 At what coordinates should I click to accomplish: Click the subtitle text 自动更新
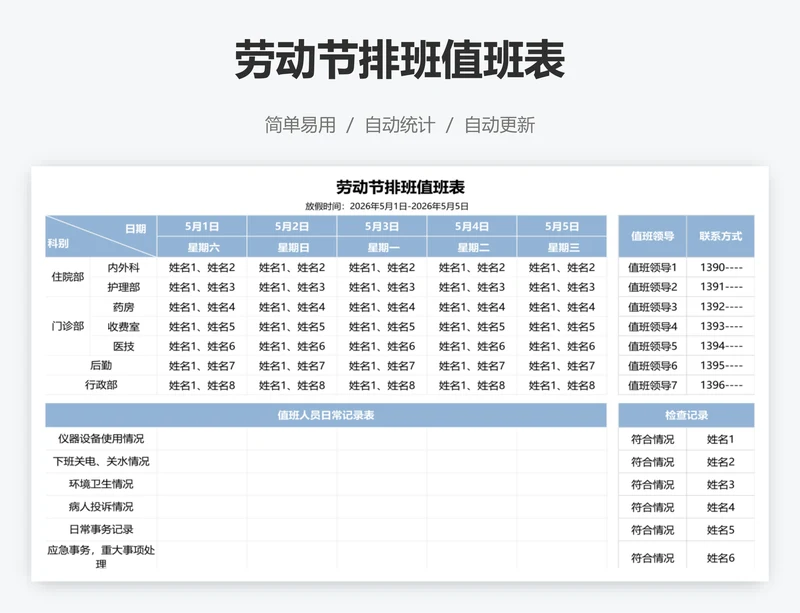click(x=499, y=125)
